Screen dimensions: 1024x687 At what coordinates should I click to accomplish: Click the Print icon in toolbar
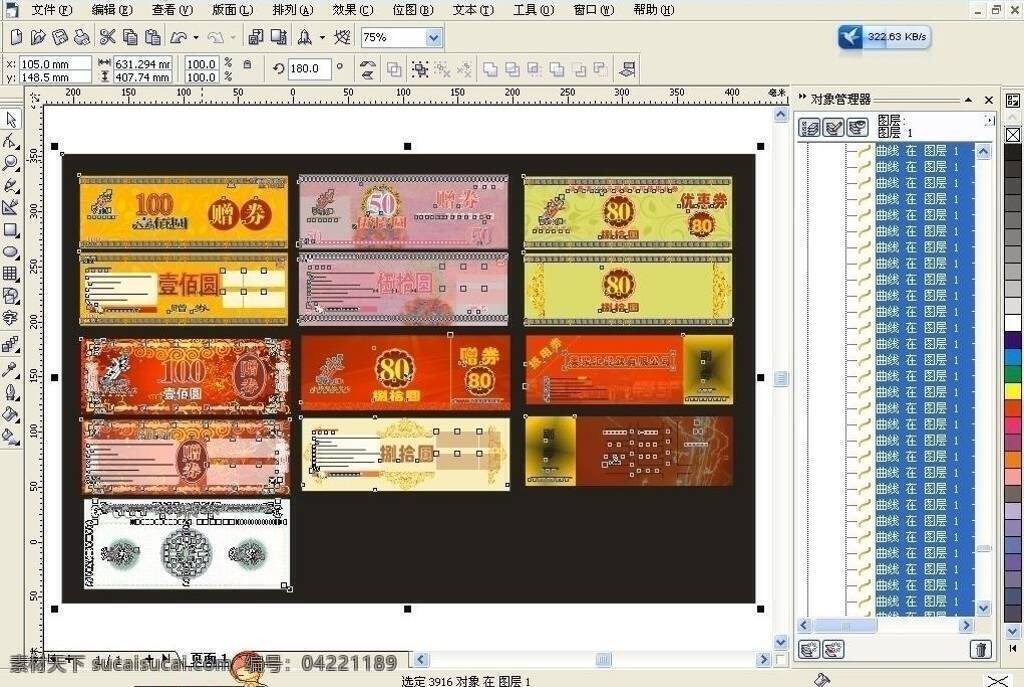coord(82,37)
